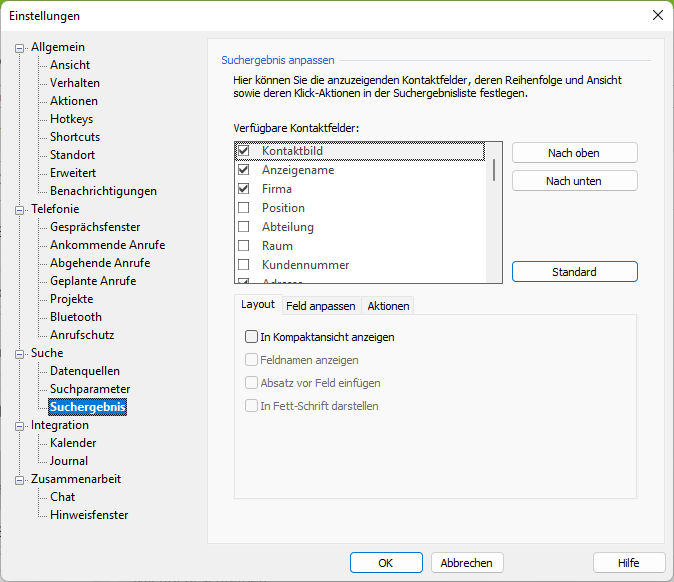Reset the list with Standard button
The width and height of the screenshot is (674, 582).
[x=574, y=272]
